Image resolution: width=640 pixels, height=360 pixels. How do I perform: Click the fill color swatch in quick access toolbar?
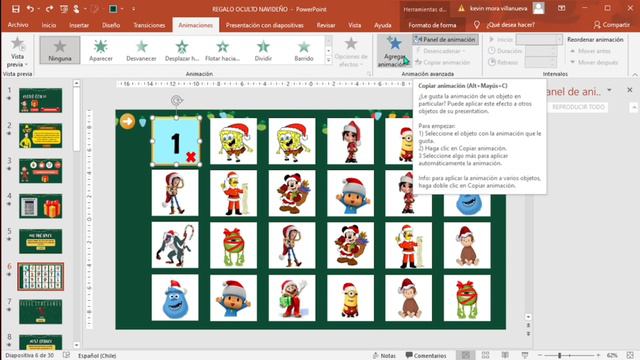pos(113,9)
